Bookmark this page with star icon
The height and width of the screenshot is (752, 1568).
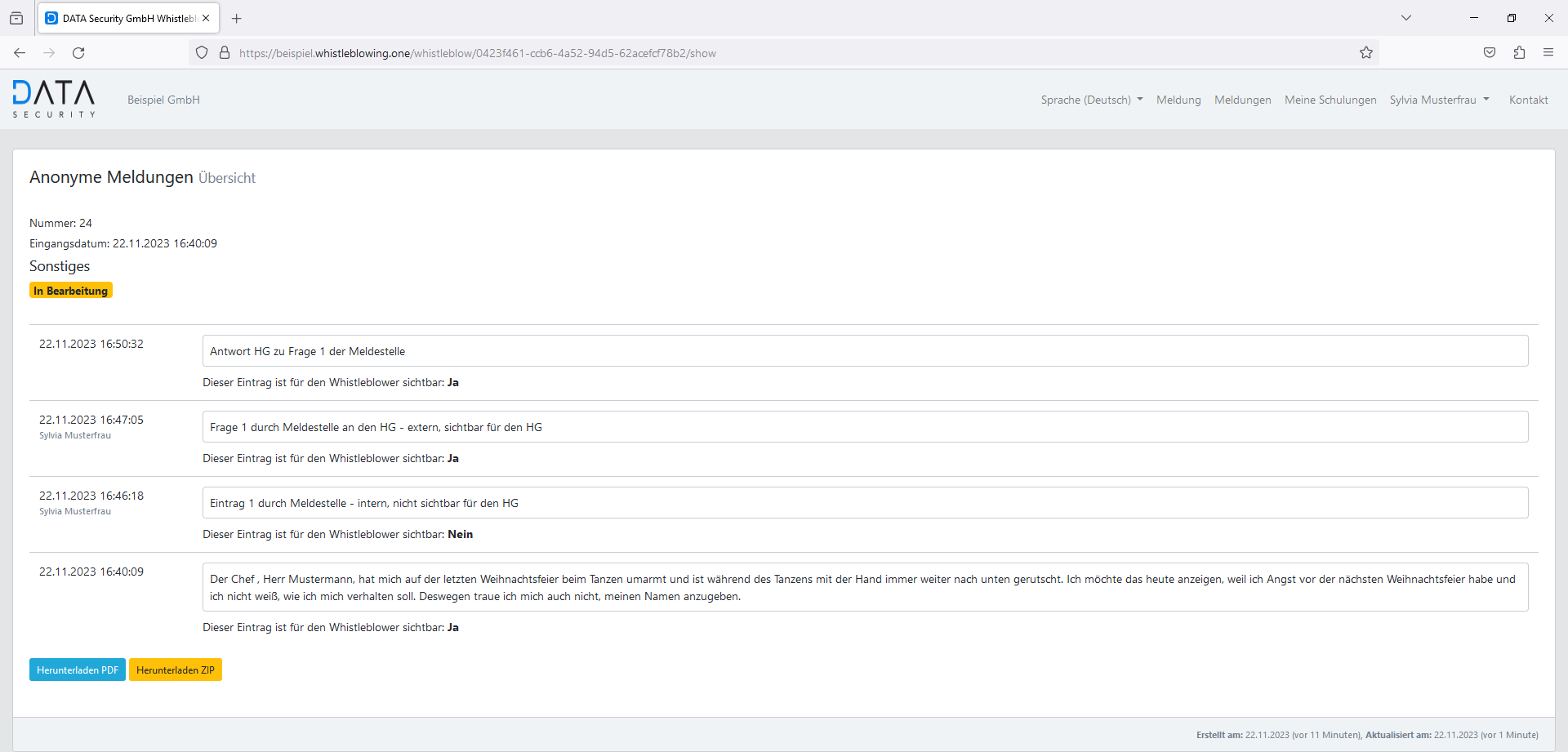tap(1366, 53)
